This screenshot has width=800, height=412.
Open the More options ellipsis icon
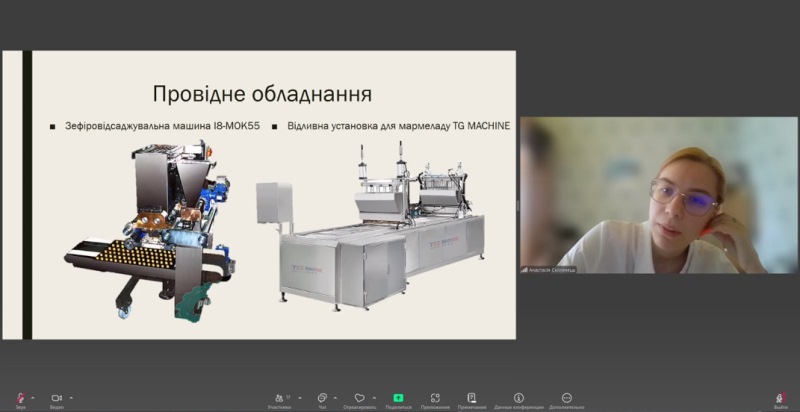567,397
